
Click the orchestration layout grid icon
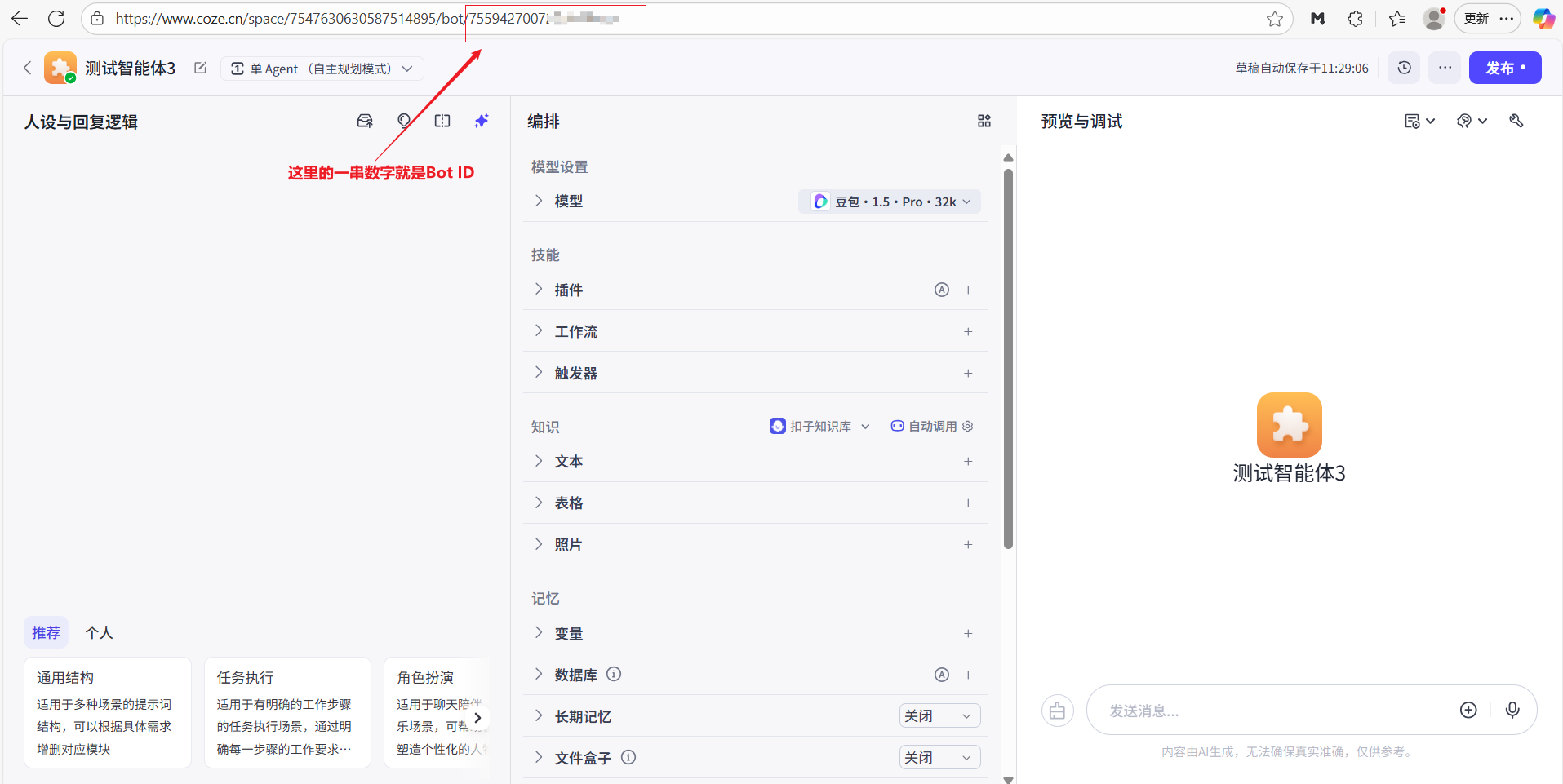pos(984,121)
